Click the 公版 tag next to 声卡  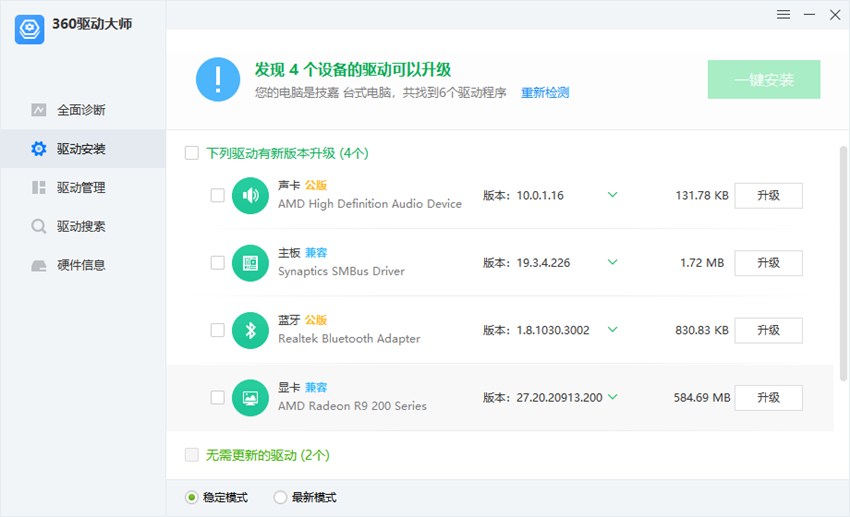[315, 185]
